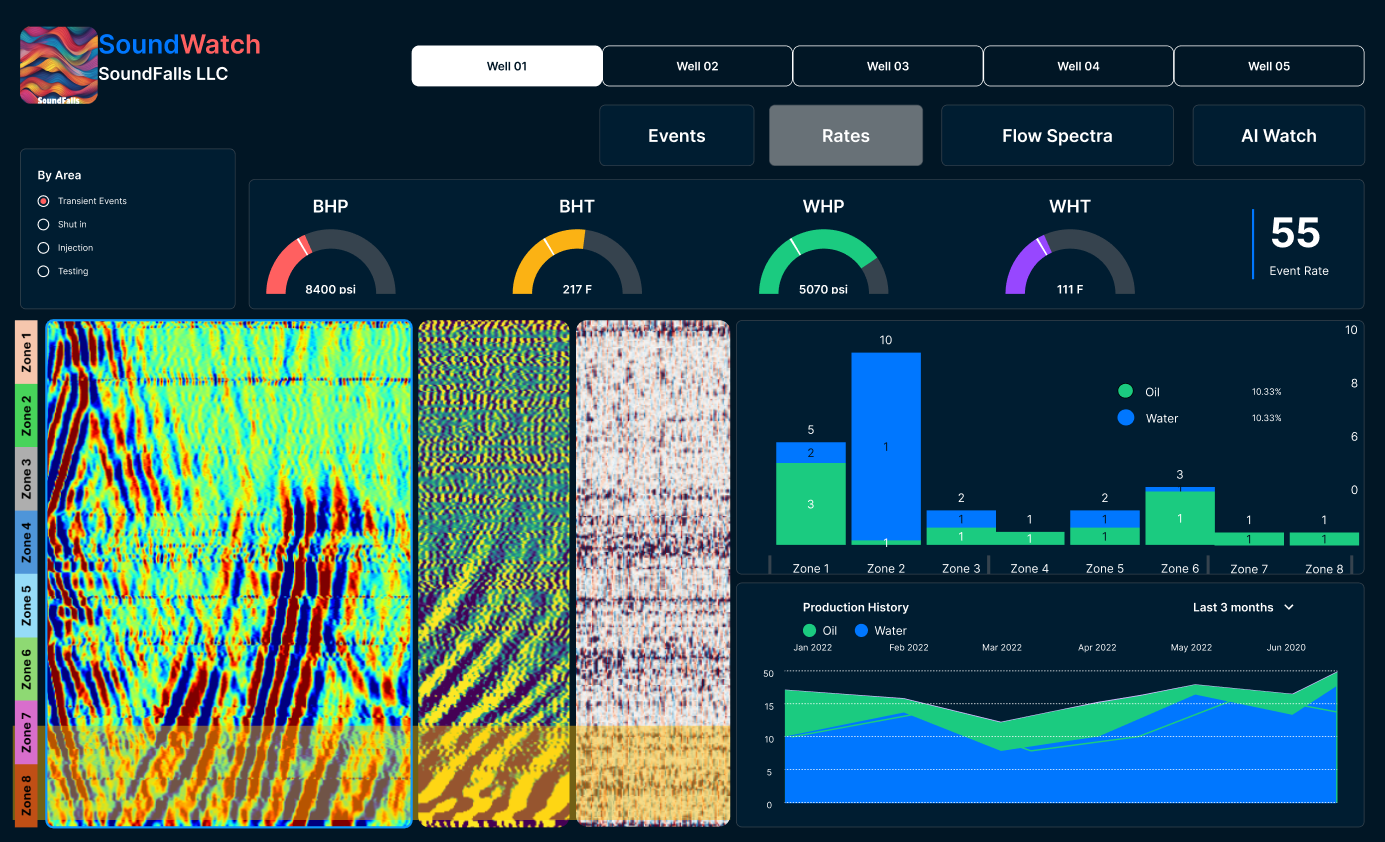Open the AI Watch view

(1279, 136)
